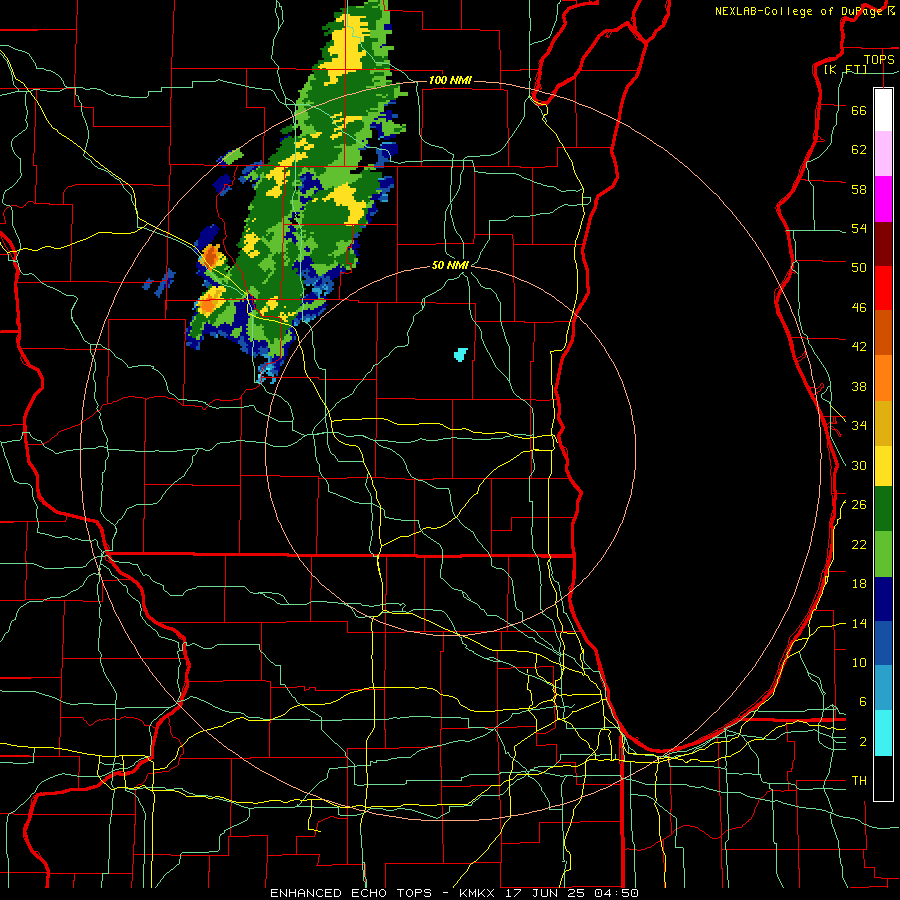
Task: Click the 100 NMI range ring label
Action: tap(450, 80)
